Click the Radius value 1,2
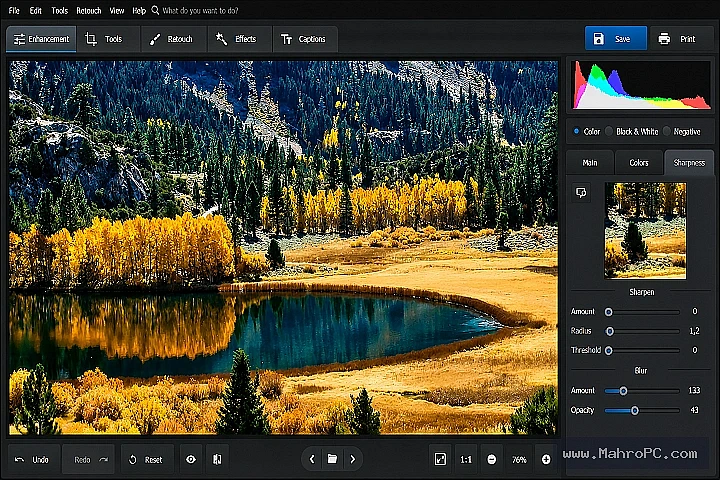The height and width of the screenshot is (480, 720). [694, 331]
